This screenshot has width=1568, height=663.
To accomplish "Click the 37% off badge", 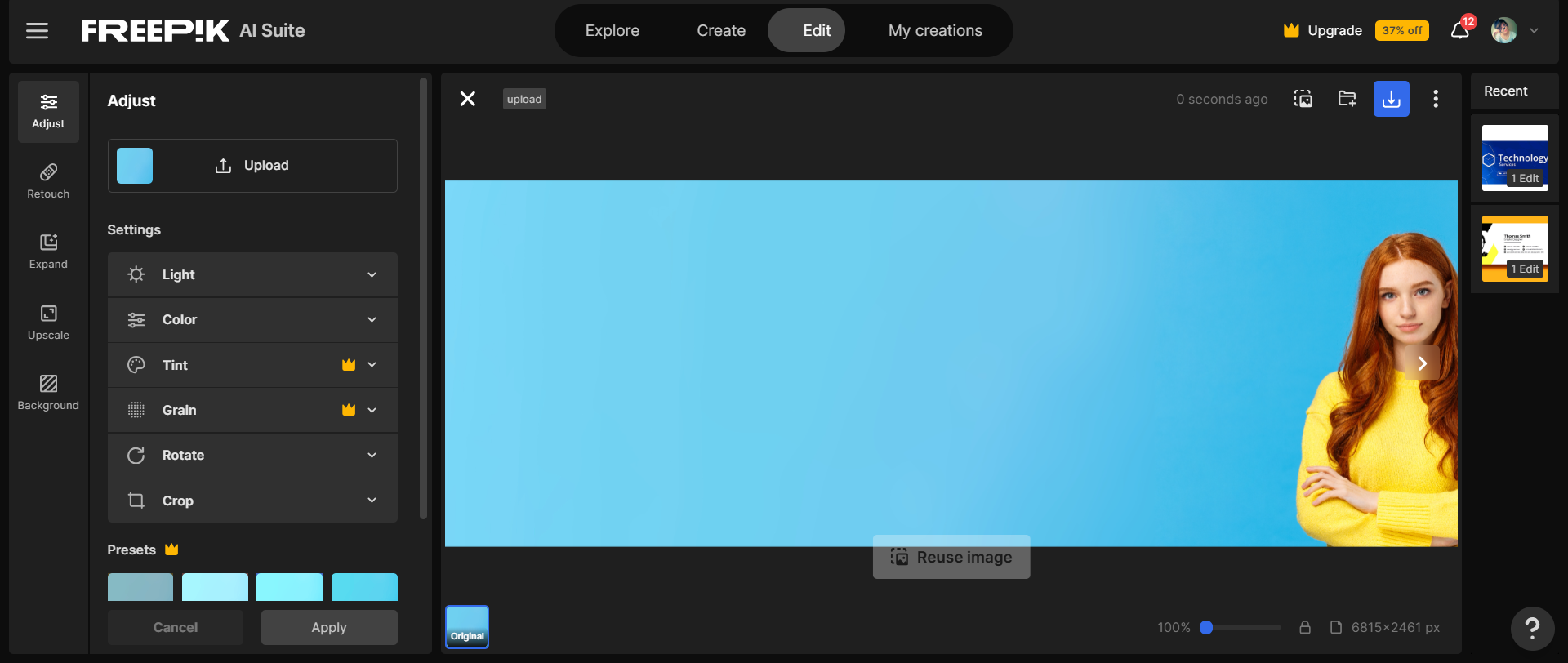I will tap(1402, 31).
